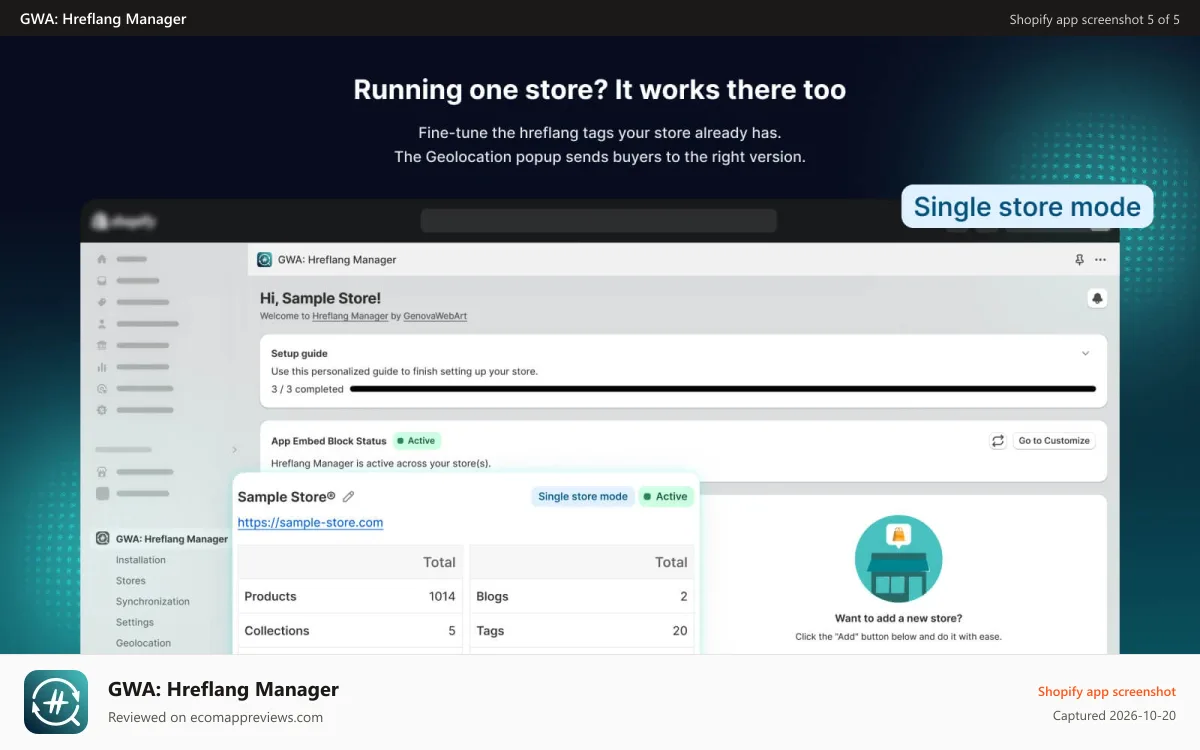
Task: Click the orange Shopify app screenshot text in the footer
Action: click(x=1107, y=692)
